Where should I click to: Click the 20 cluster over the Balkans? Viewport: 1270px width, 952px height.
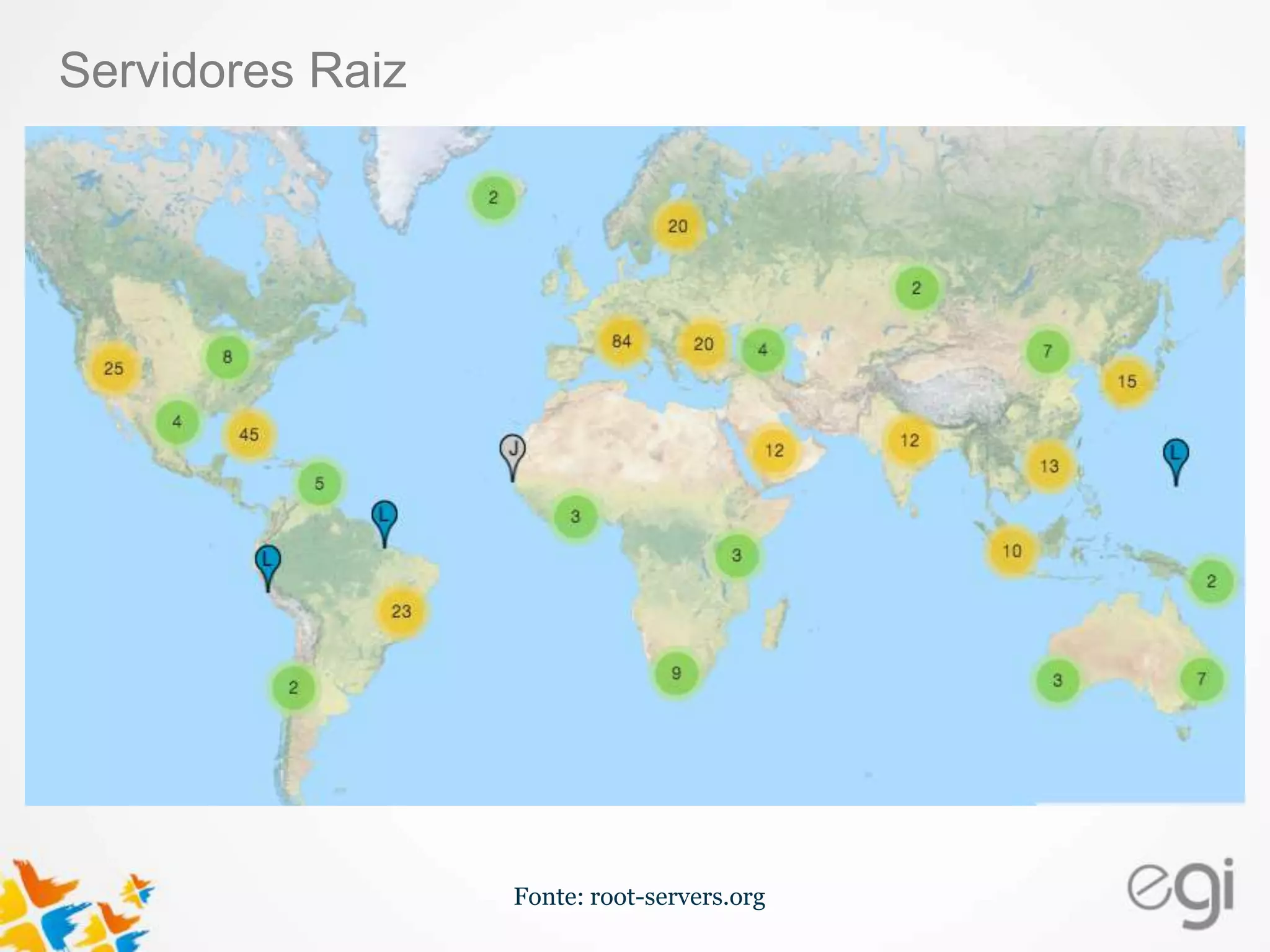pos(703,344)
